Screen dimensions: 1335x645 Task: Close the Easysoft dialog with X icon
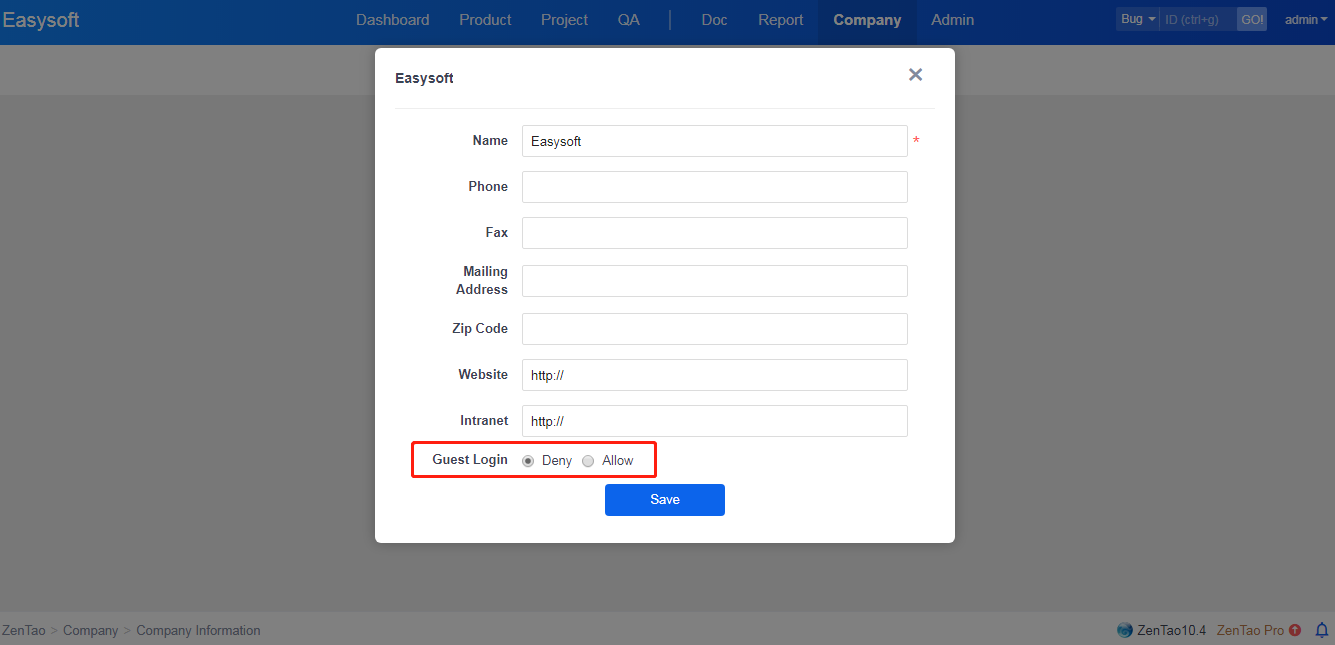[x=915, y=75]
